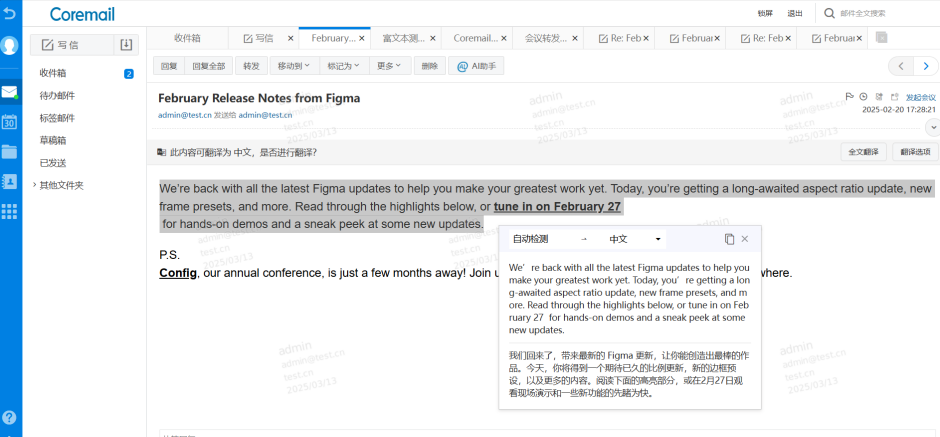Switch to the 会议转发 tab
This screenshot has height=437, width=940.
[546, 38]
